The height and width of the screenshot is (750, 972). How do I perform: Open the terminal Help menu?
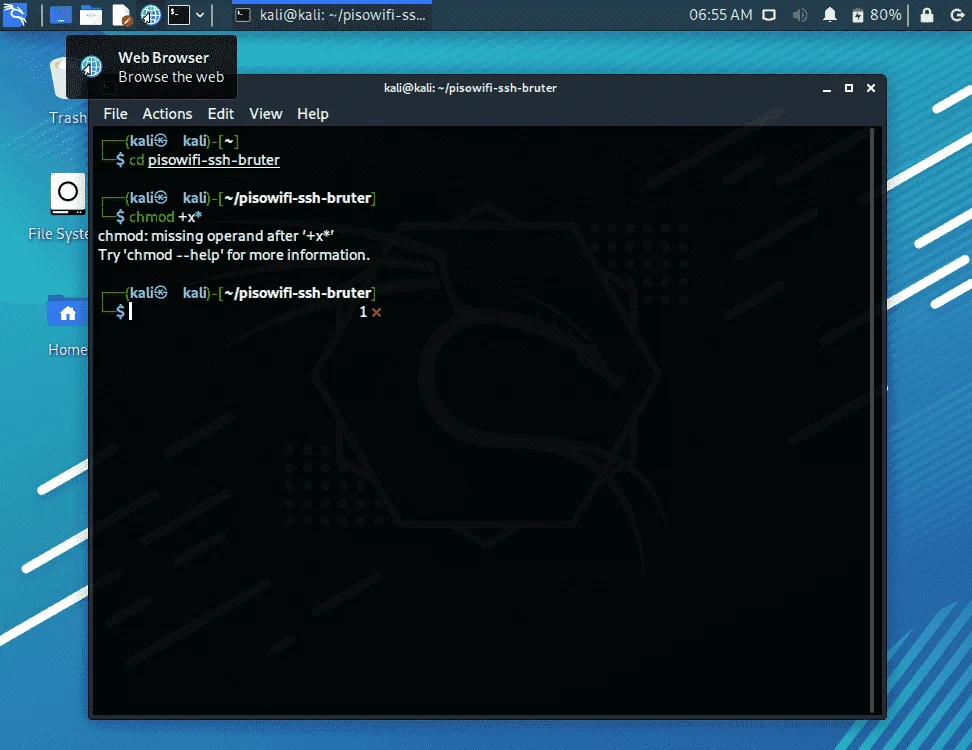tap(312, 114)
